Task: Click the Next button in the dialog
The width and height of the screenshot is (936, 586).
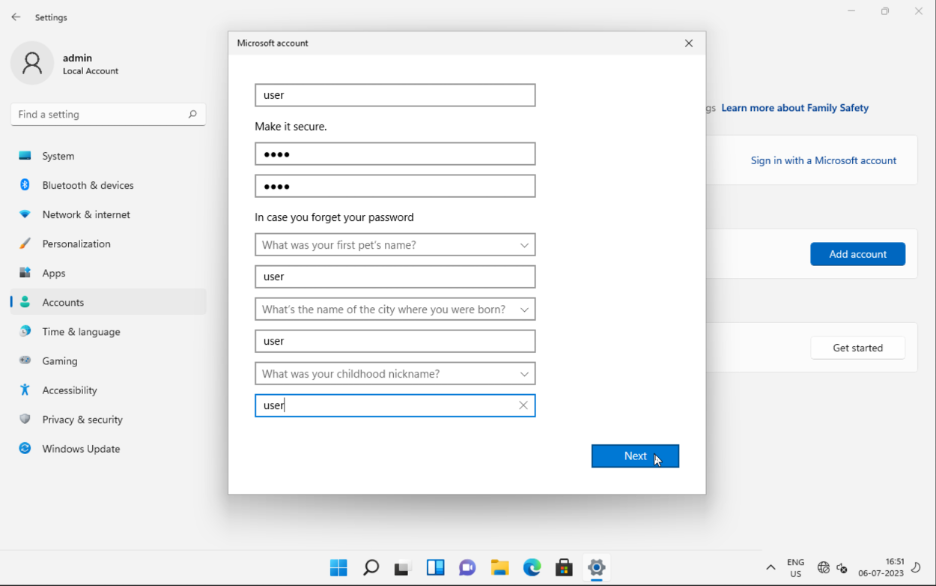Action: pos(635,456)
